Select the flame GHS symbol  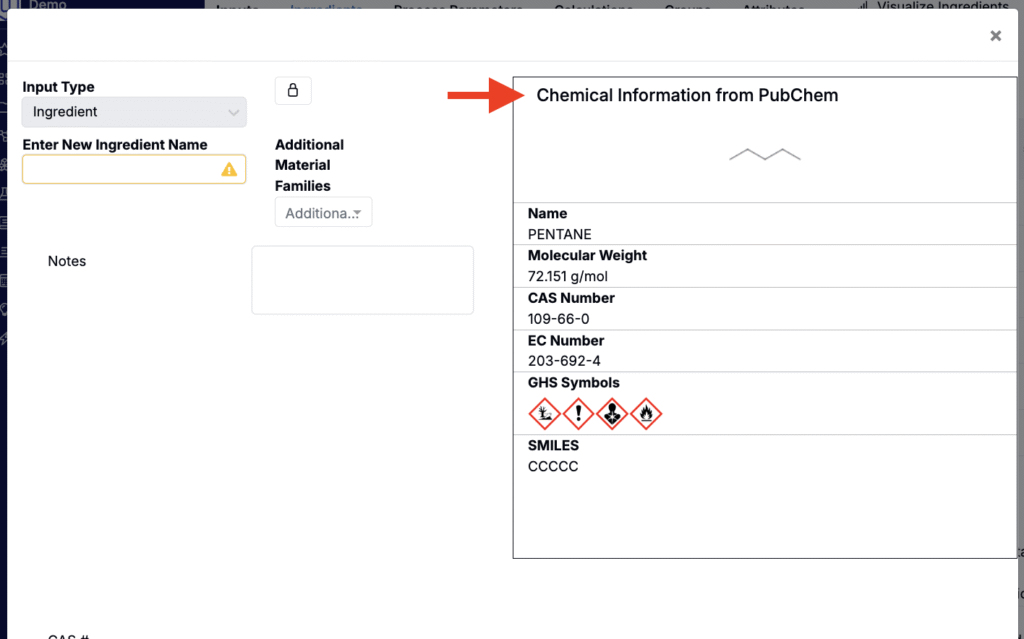click(x=646, y=414)
